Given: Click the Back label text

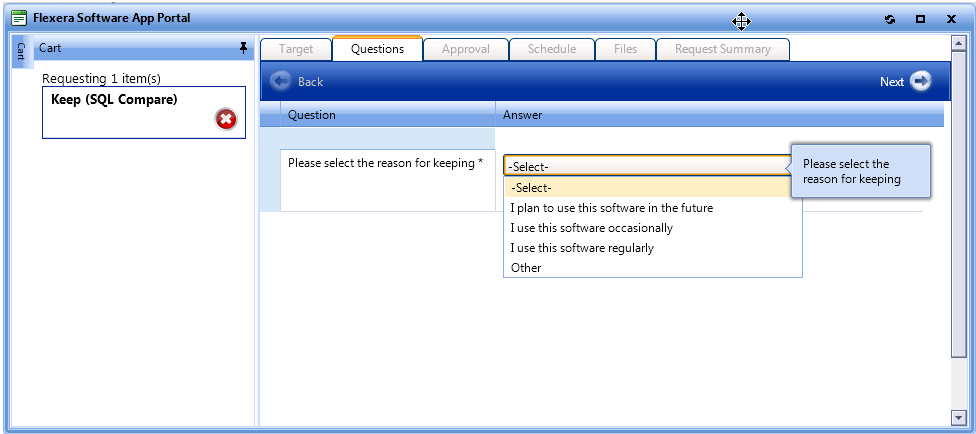Looking at the screenshot, I should coord(310,82).
